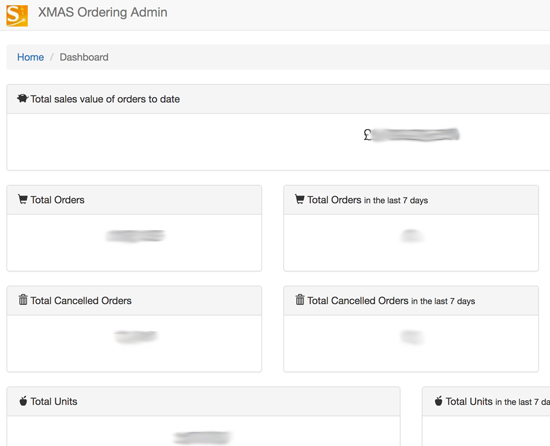Click the XMAS Ordering Admin title
The height and width of the screenshot is (446, 550).
[102, 12]
